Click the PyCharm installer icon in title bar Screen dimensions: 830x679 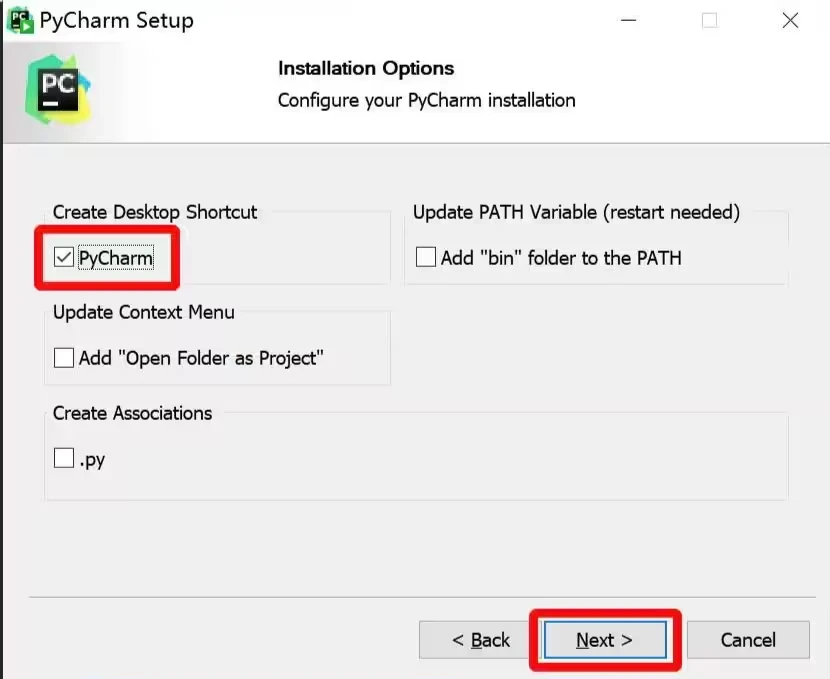click(x=20, y=20)
